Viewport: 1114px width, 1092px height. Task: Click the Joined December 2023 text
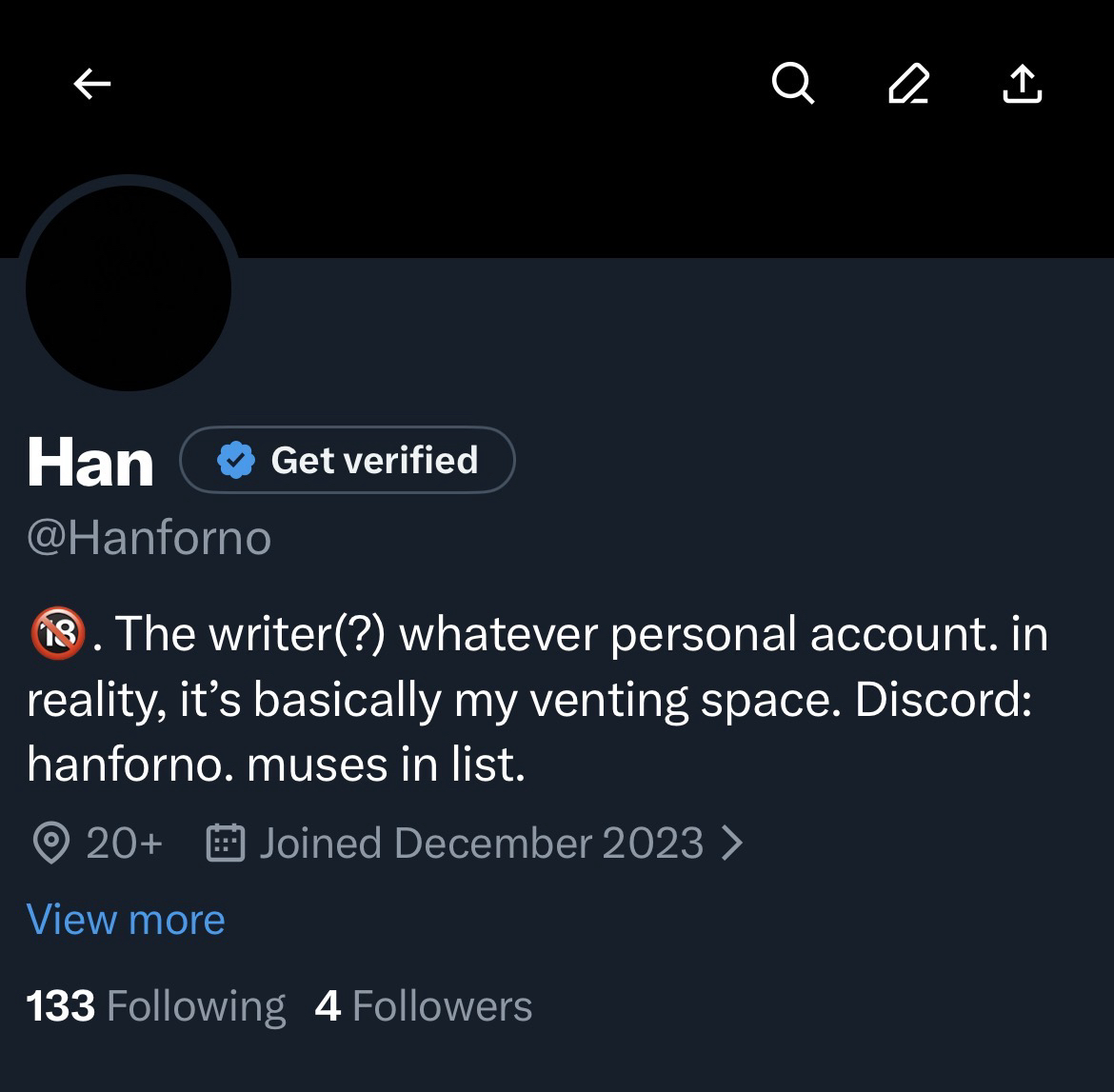481,844
